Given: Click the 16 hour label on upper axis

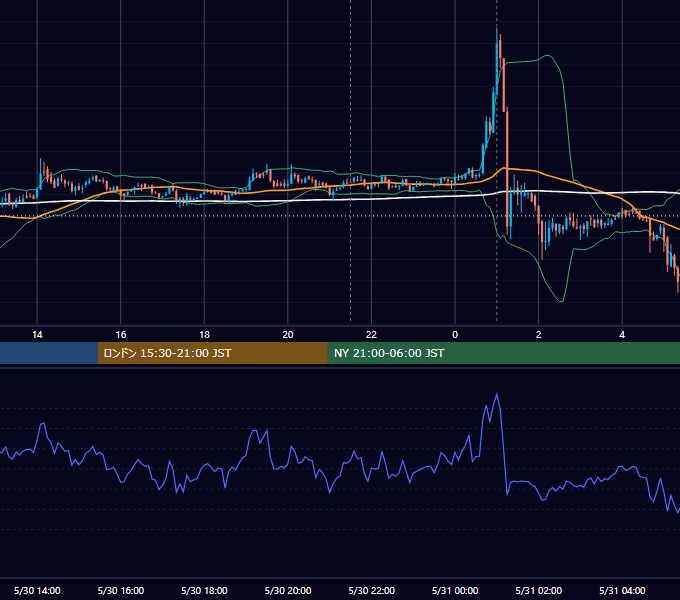Looking at the screenshot, I should click(x=121, y=335).
